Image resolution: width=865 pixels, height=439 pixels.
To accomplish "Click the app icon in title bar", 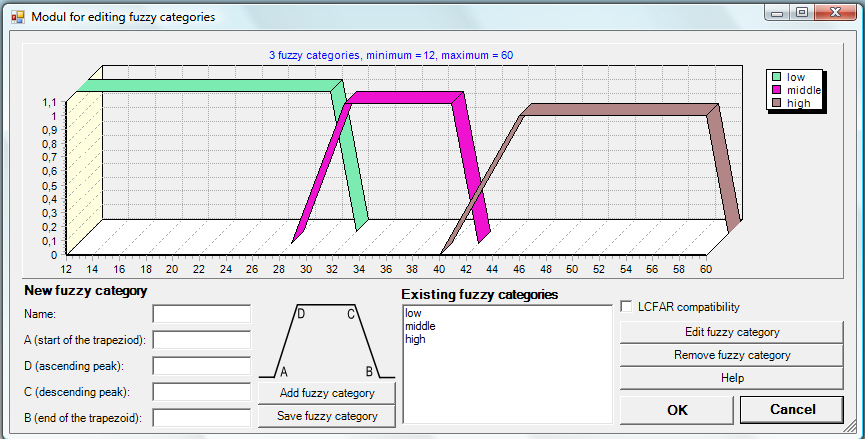I will coord(17,17).
